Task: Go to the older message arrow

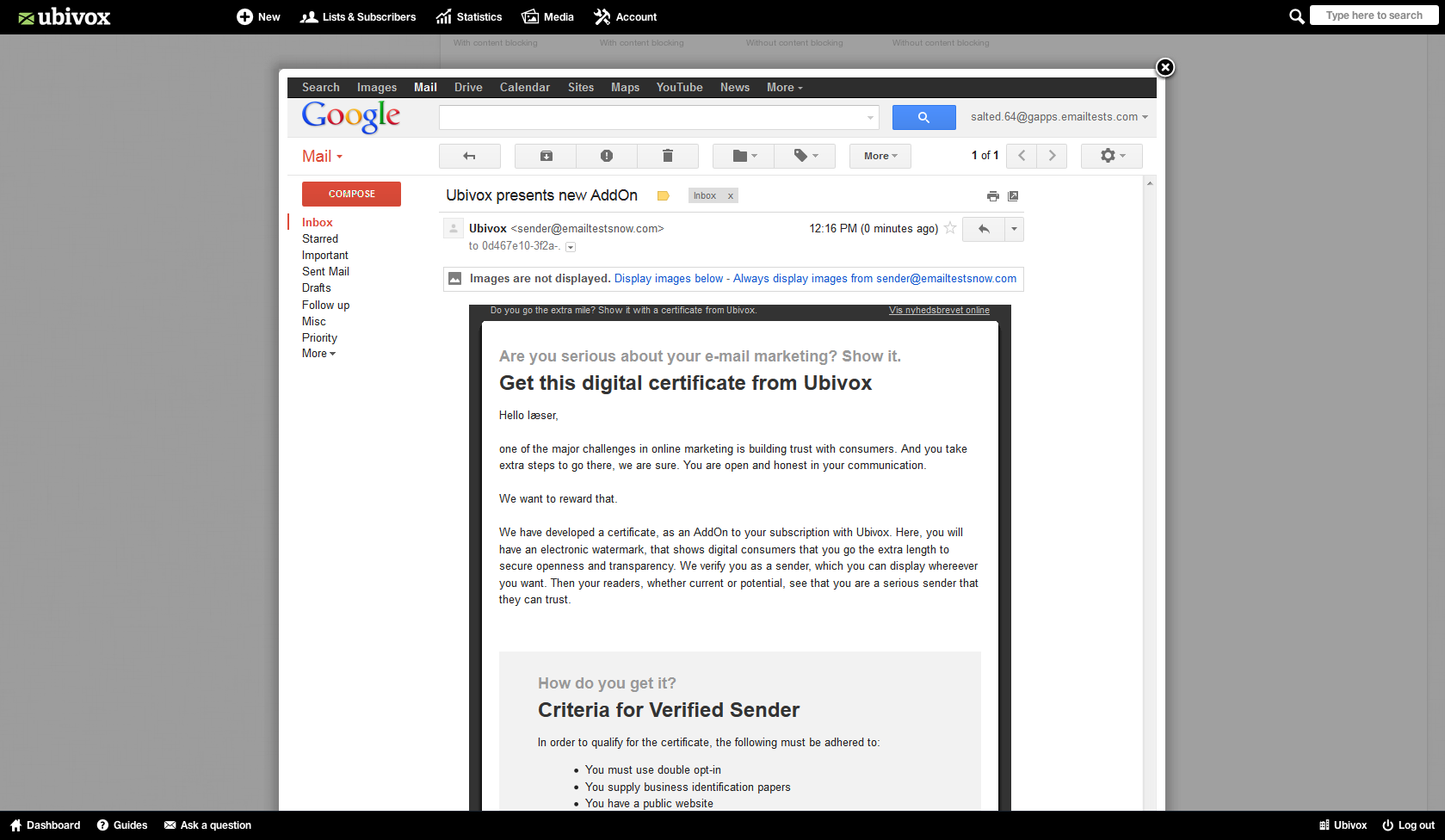Action: [x=1052, y=156]
